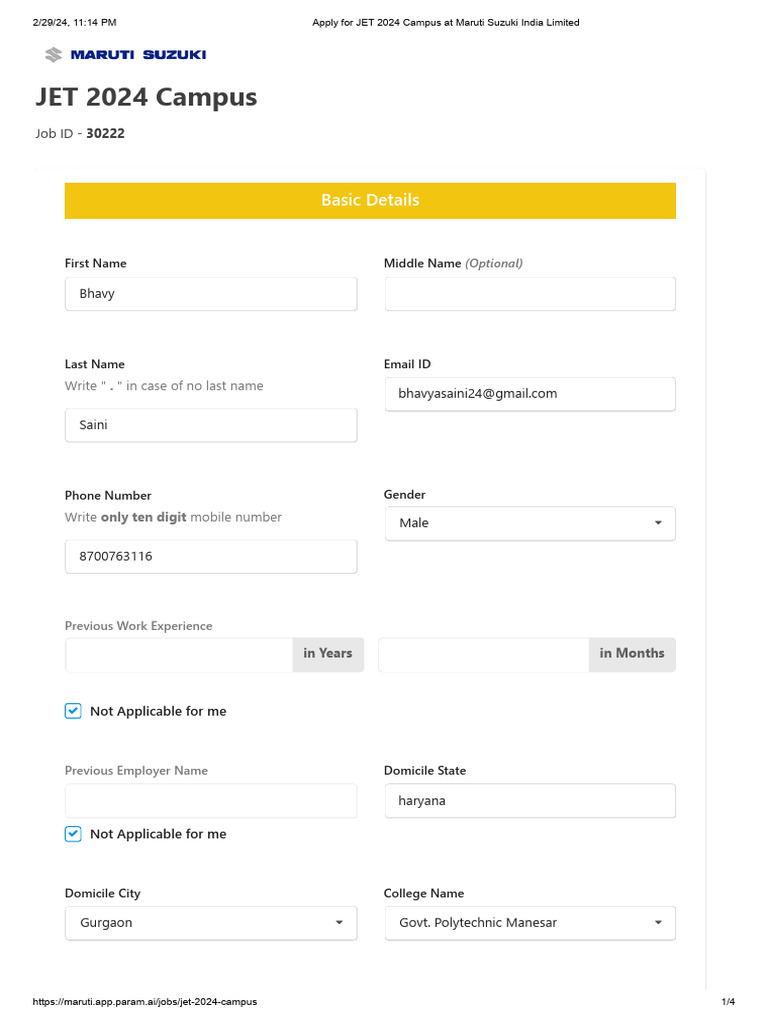Click the Maruti Suzuki logo
768x1024 pixels.
tap(125, 55)
